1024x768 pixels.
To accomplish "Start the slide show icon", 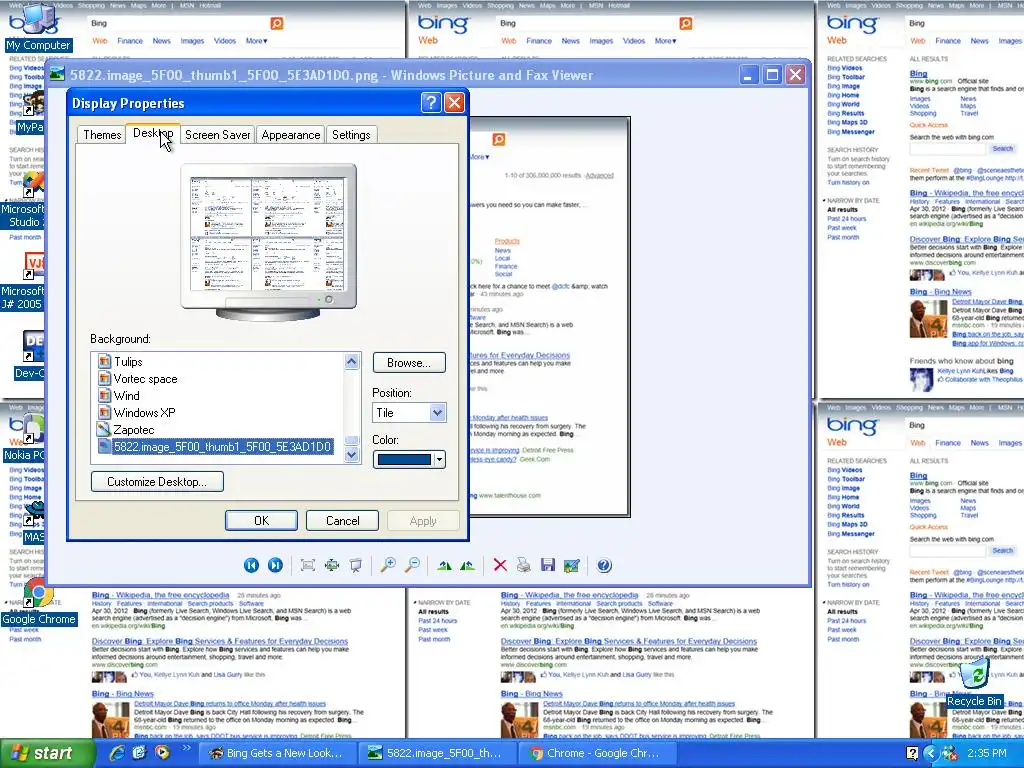I will 356,566.
